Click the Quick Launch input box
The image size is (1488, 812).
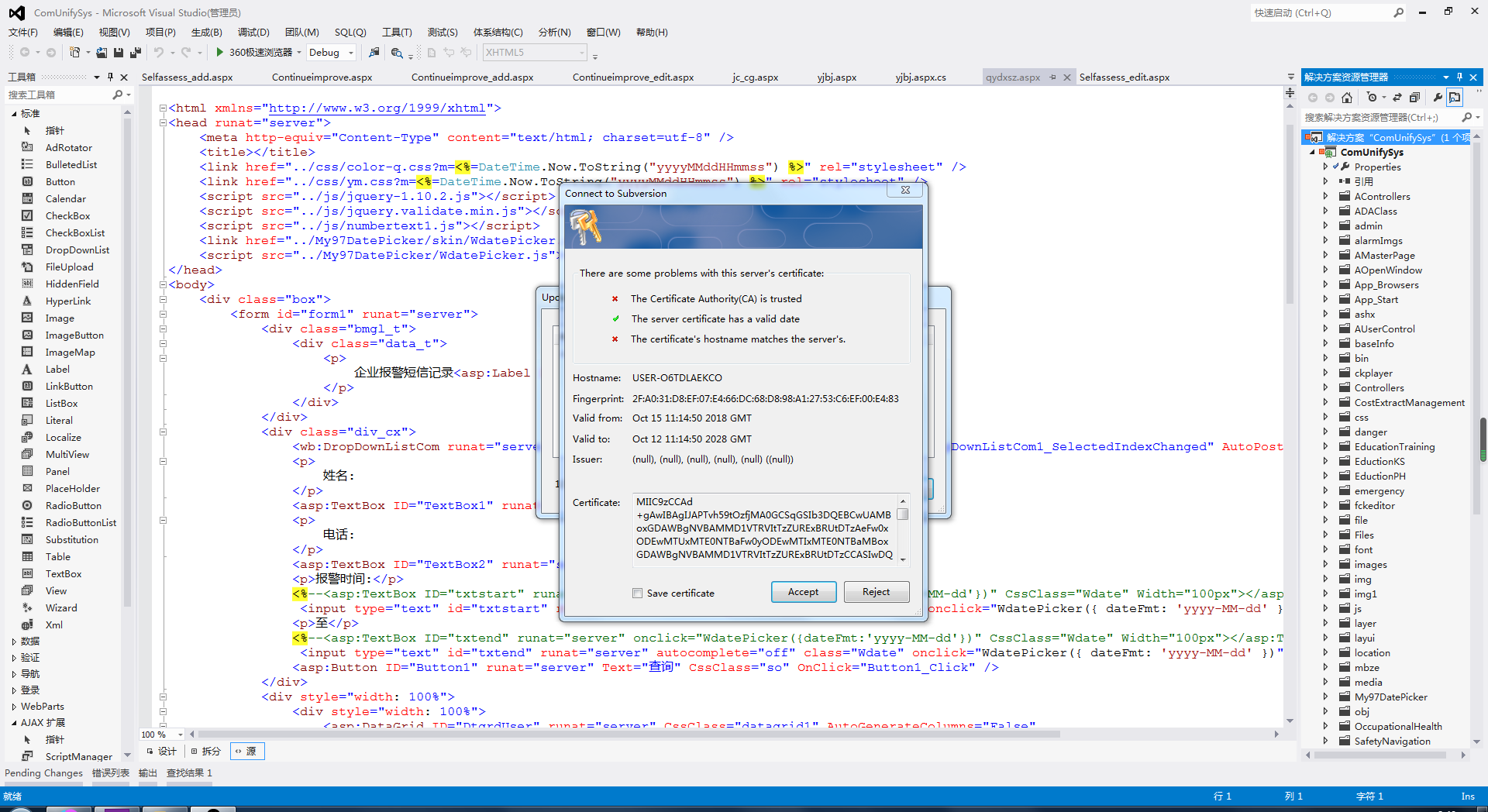[x=1321, y=12]
